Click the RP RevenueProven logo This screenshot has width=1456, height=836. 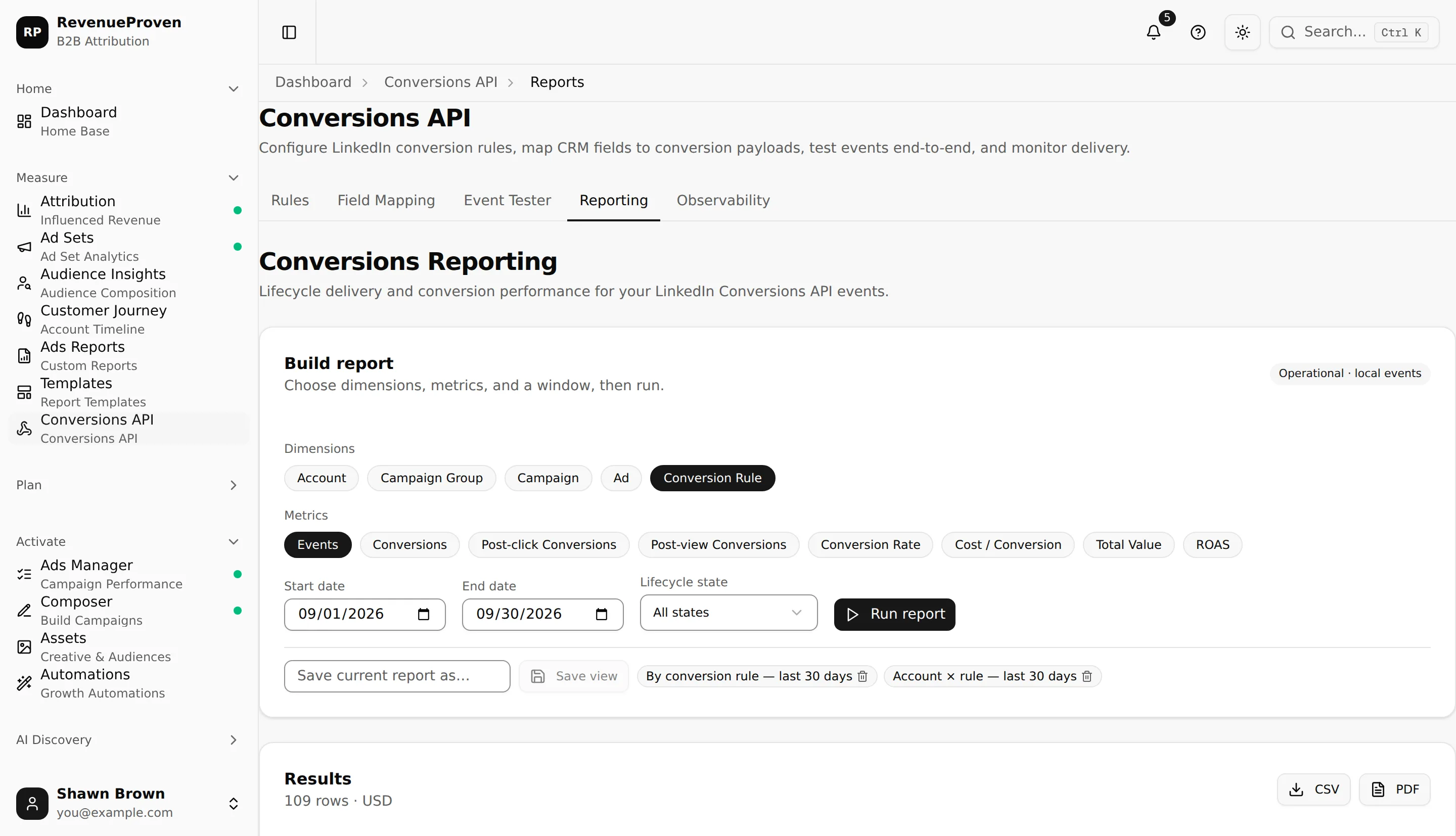point(32,32)
